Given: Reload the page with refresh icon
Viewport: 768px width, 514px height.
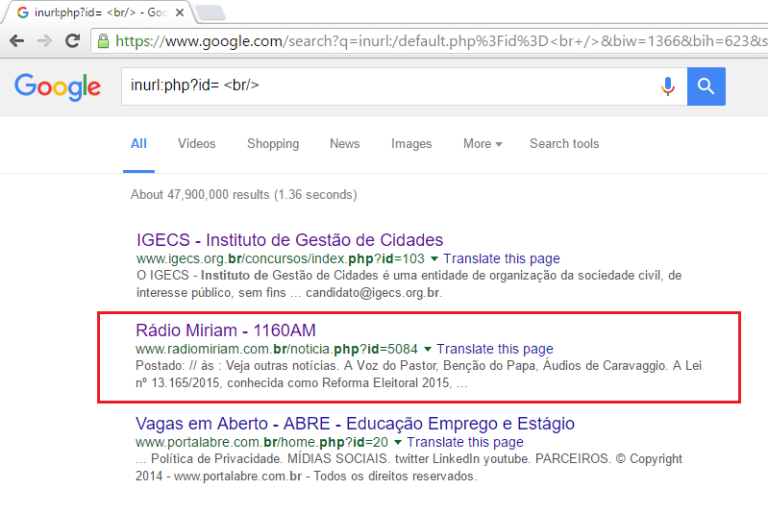Looking at the screenshot, I should coord(72,41).
